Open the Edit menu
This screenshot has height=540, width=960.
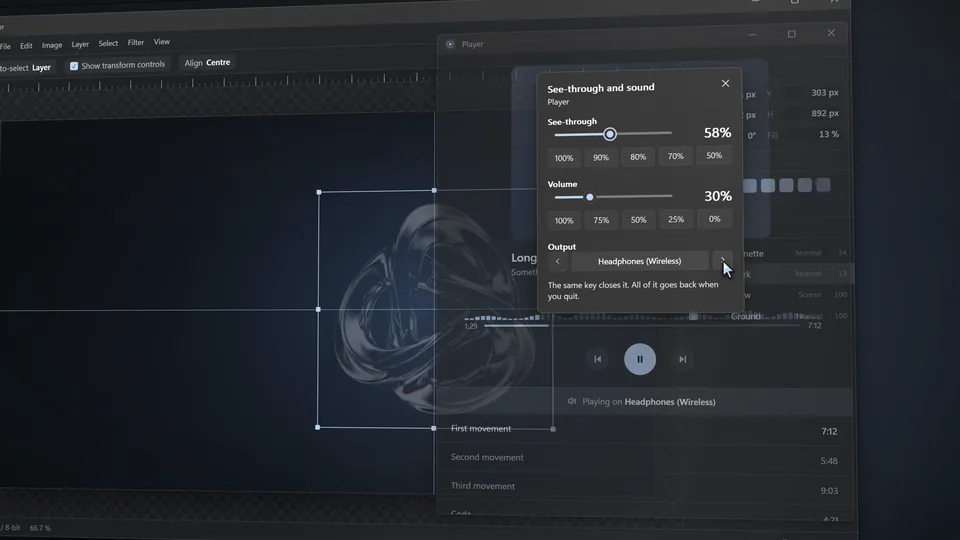26,46
